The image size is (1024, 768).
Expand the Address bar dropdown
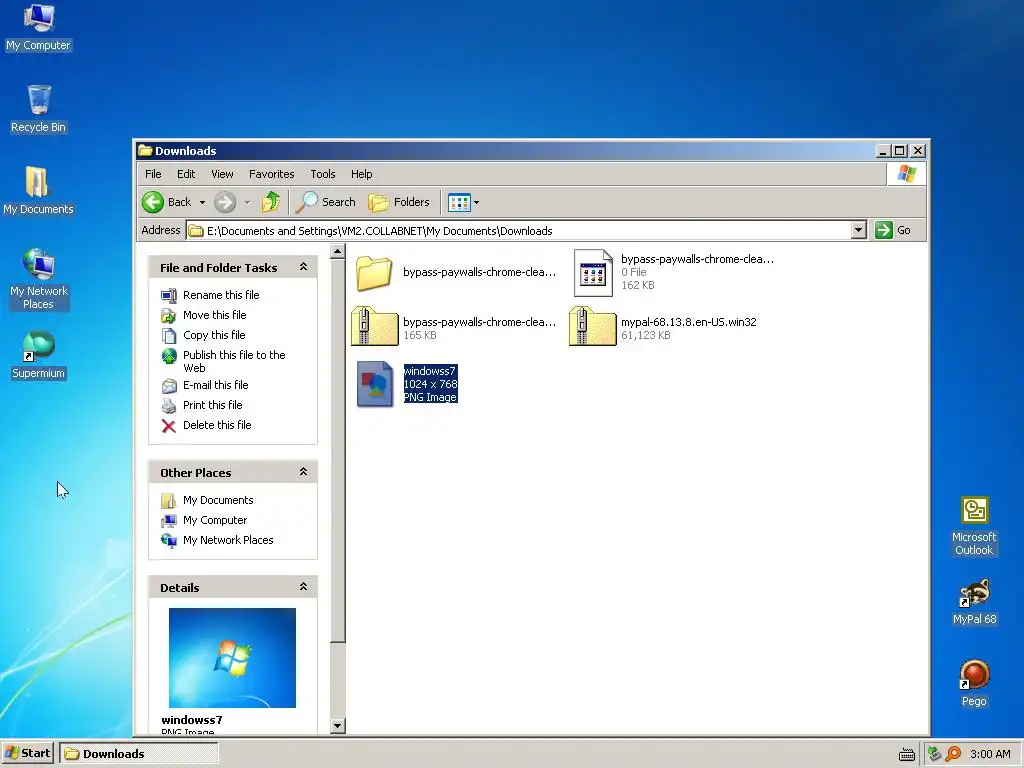[859, 230]
